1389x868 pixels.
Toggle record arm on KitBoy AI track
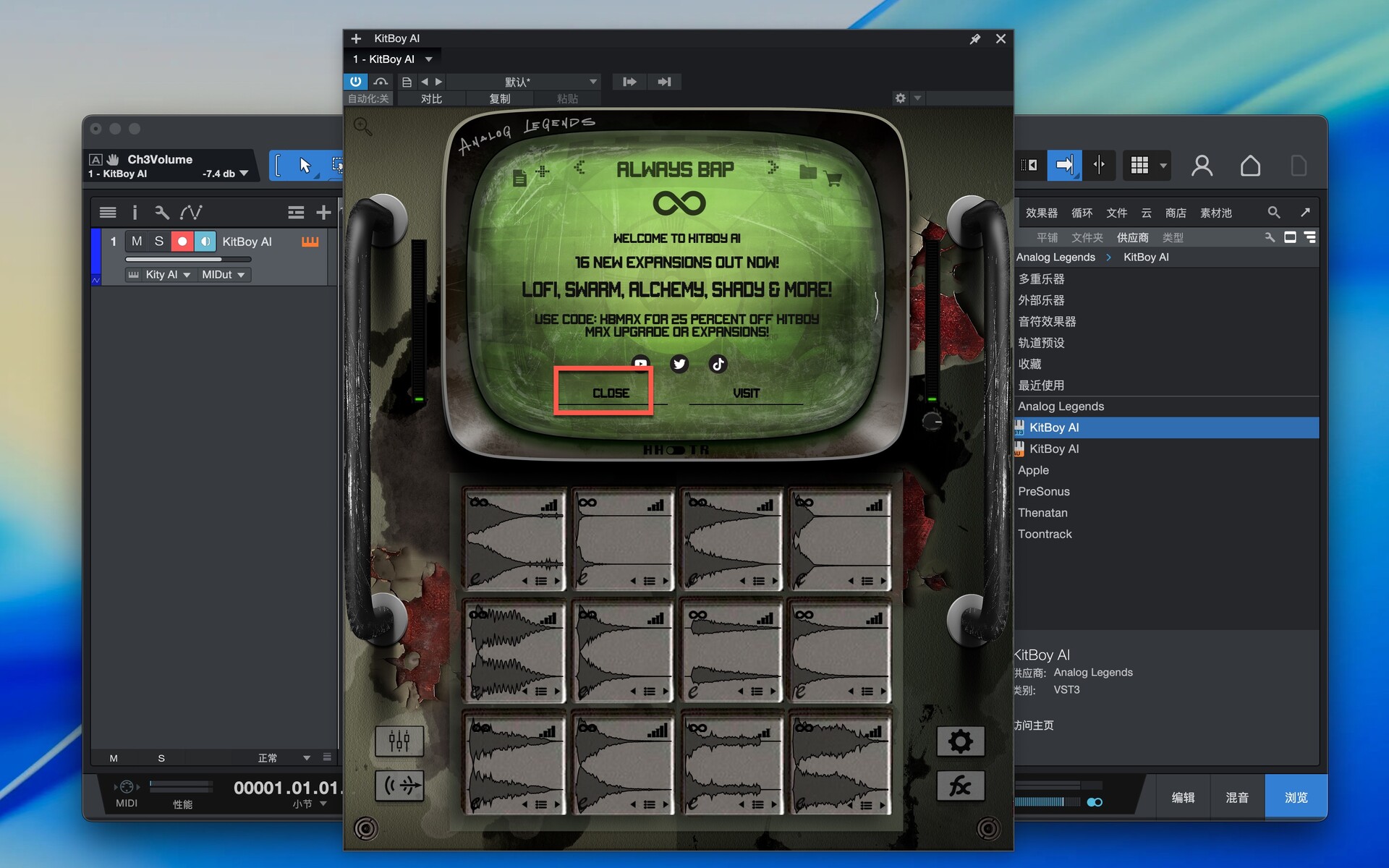(x=182, y=242)
